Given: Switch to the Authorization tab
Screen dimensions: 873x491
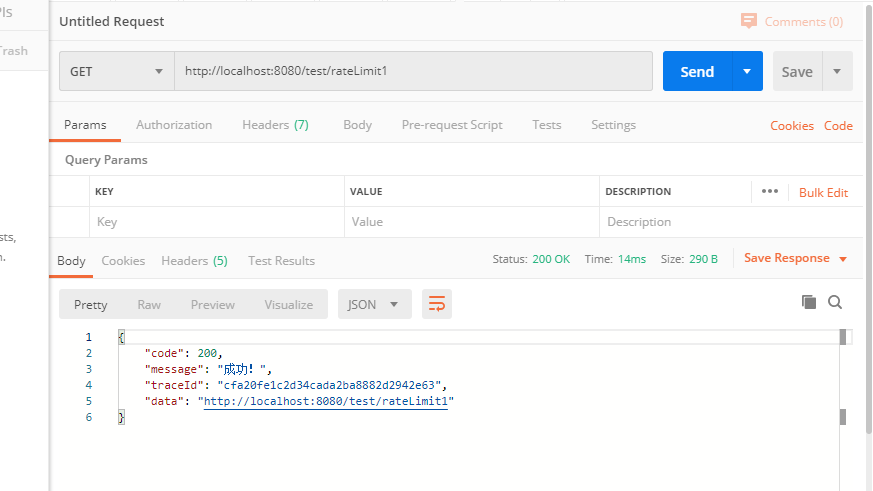Looking at the screenshot, I should pos(174,125).
